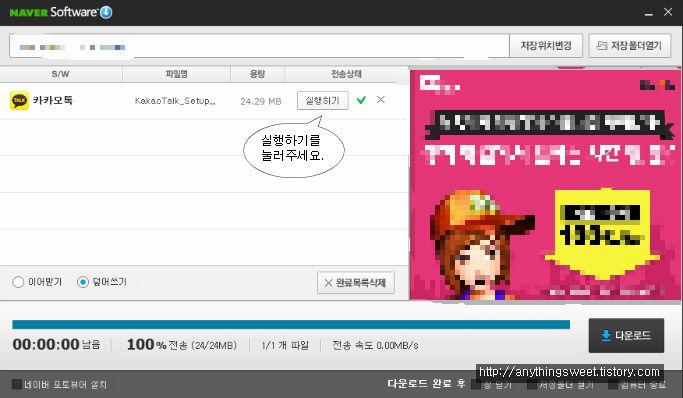Image resolution: width=683 pixels, height=398 pixels.
Task: Select the 덮어쓰기 radio option
Action: [x=83, y=282]
